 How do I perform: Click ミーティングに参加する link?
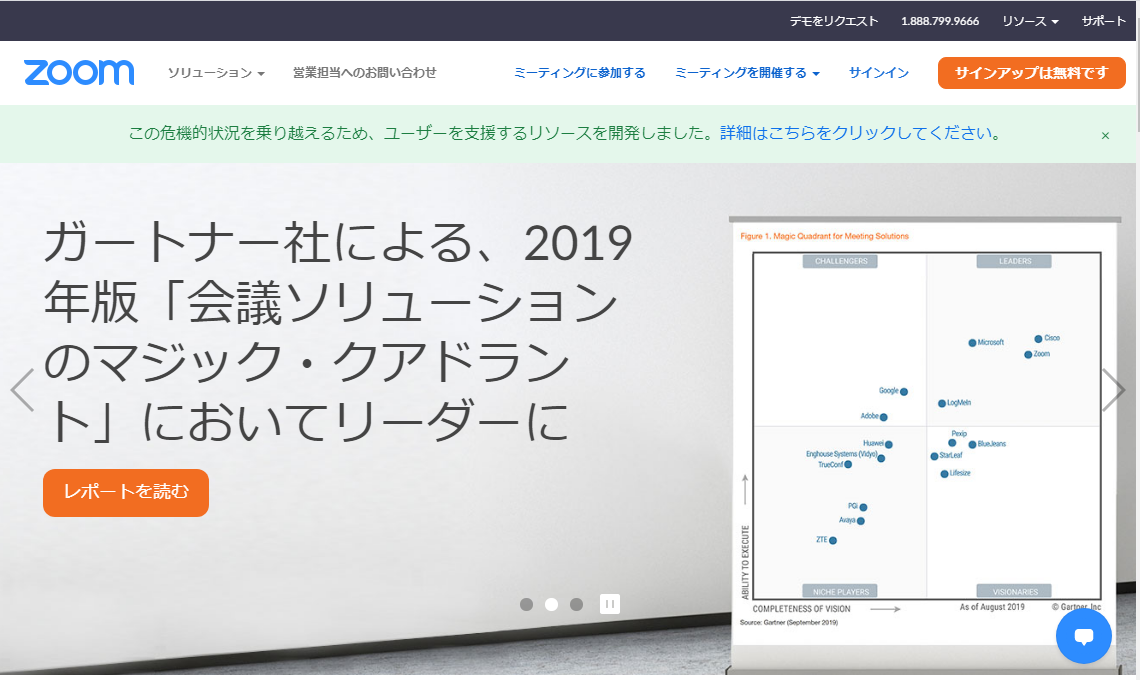(x=579, y=73)
